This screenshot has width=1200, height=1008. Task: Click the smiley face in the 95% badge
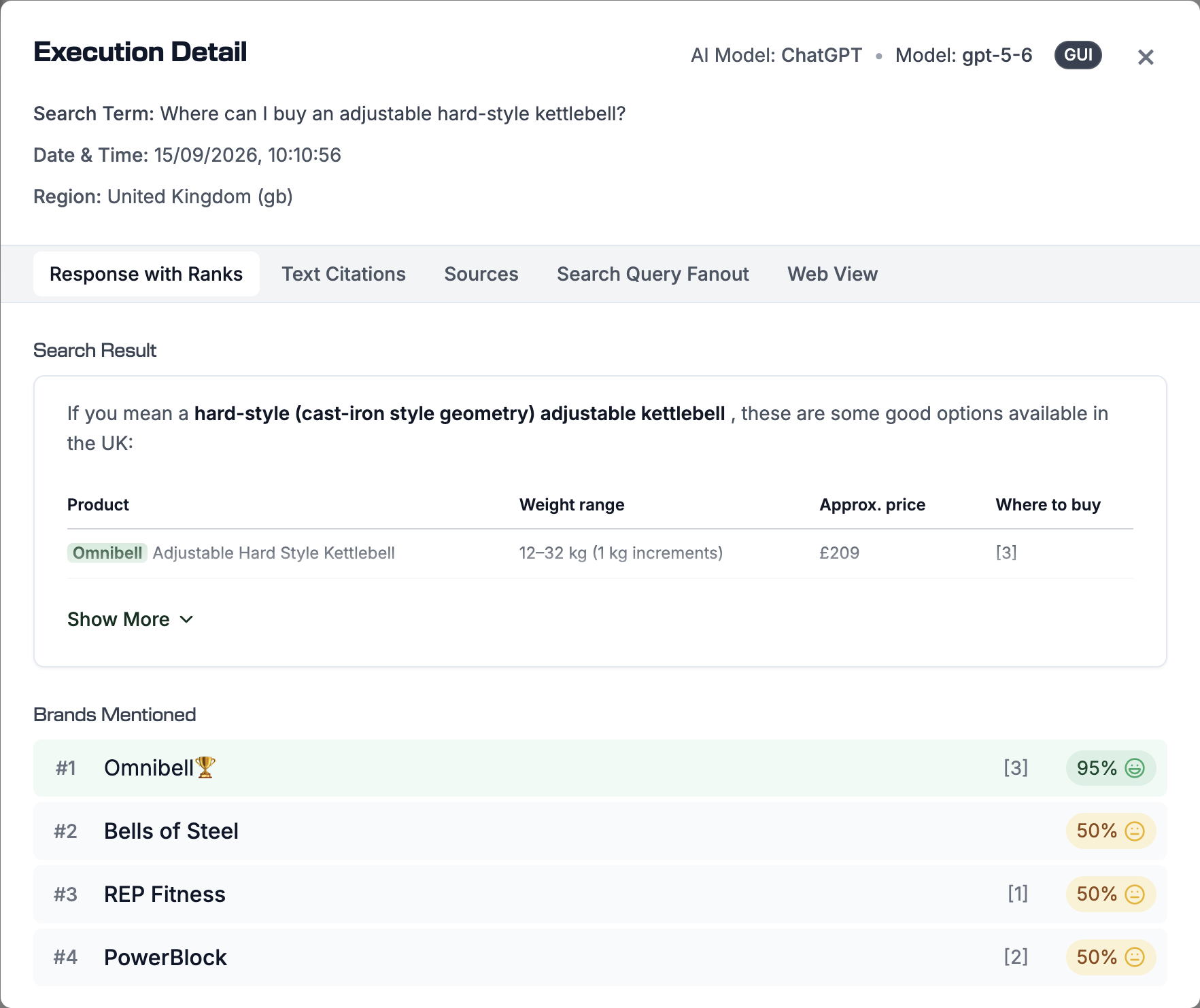click(1134, 768)
